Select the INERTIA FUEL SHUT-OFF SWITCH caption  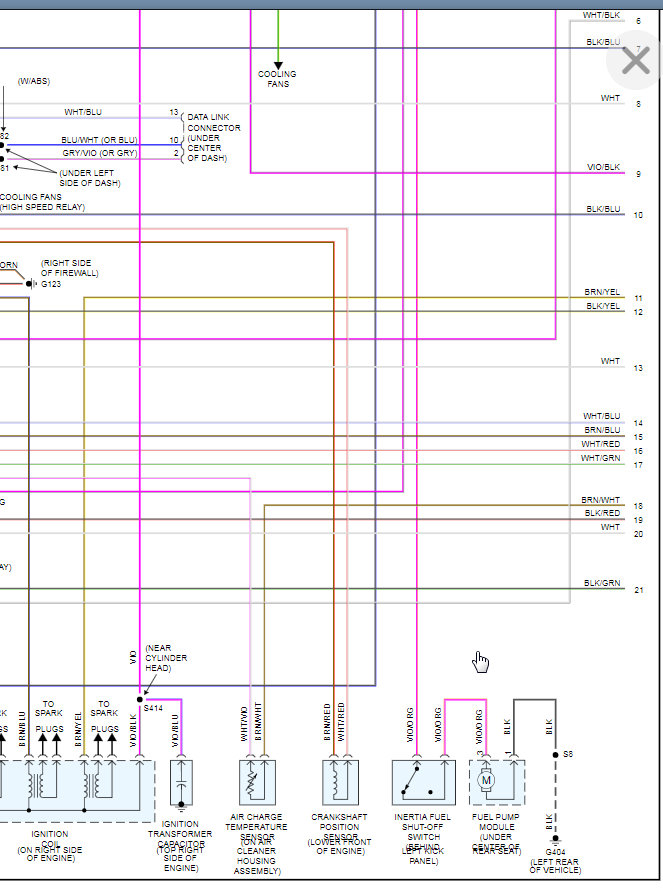click(x=423, y=839)
